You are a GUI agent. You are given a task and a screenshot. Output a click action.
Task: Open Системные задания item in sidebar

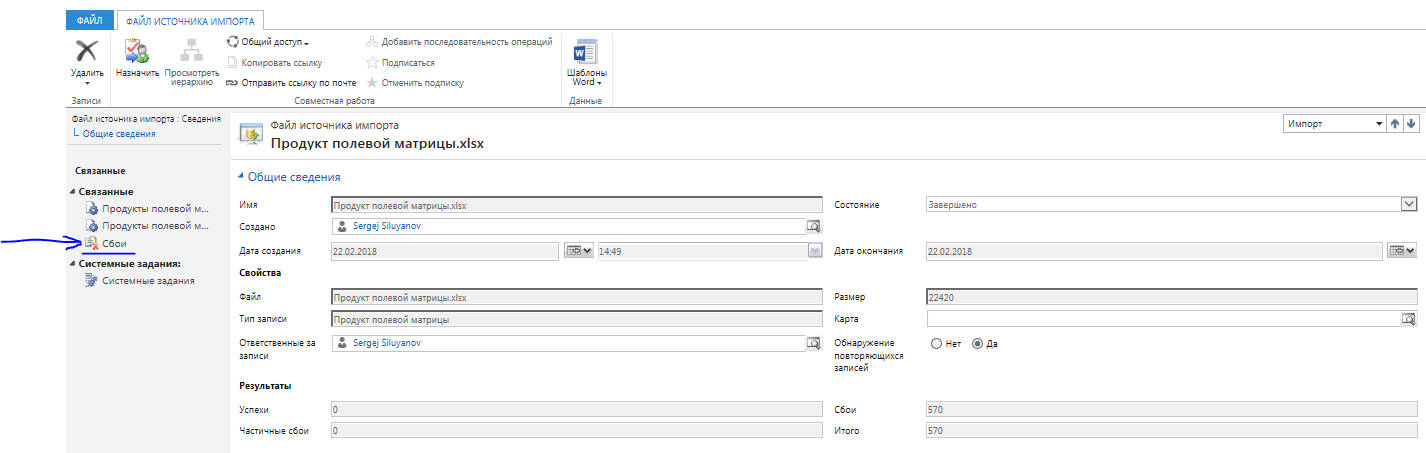click(x=148, y=281)
